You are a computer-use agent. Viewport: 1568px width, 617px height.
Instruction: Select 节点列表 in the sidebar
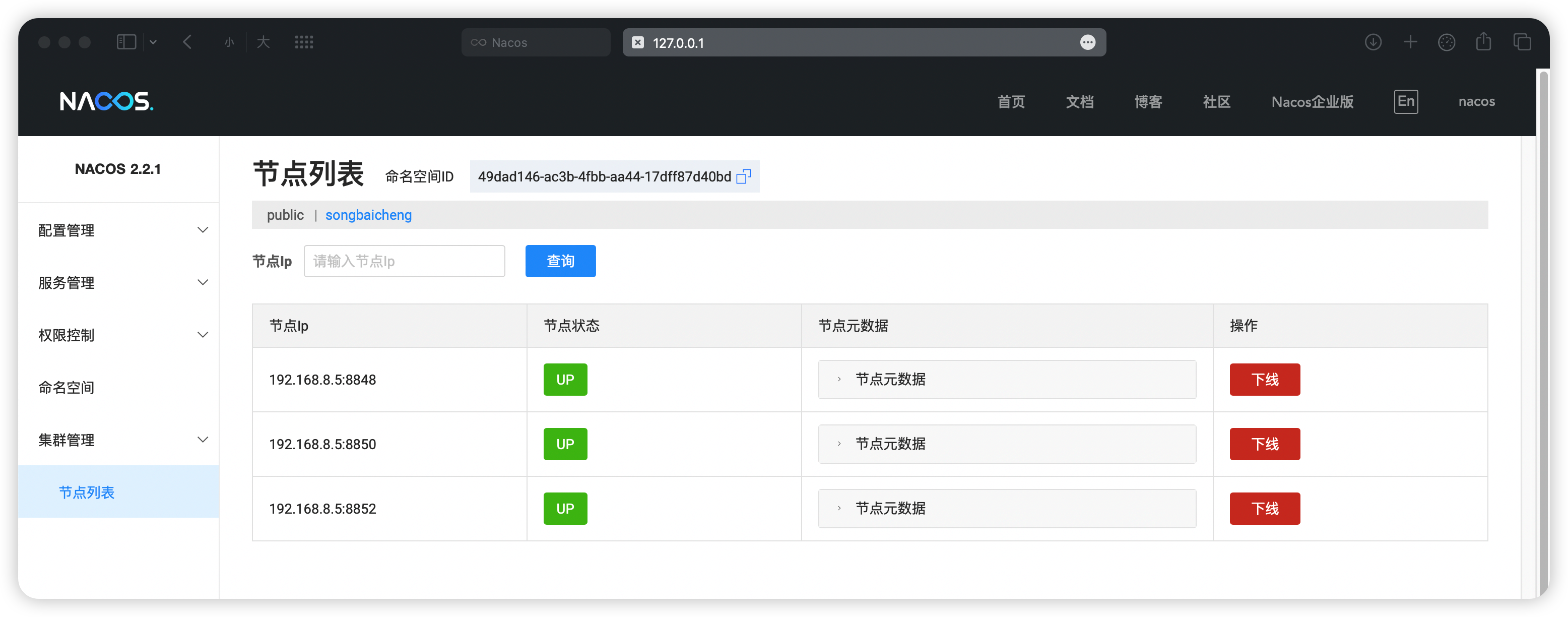118,491
